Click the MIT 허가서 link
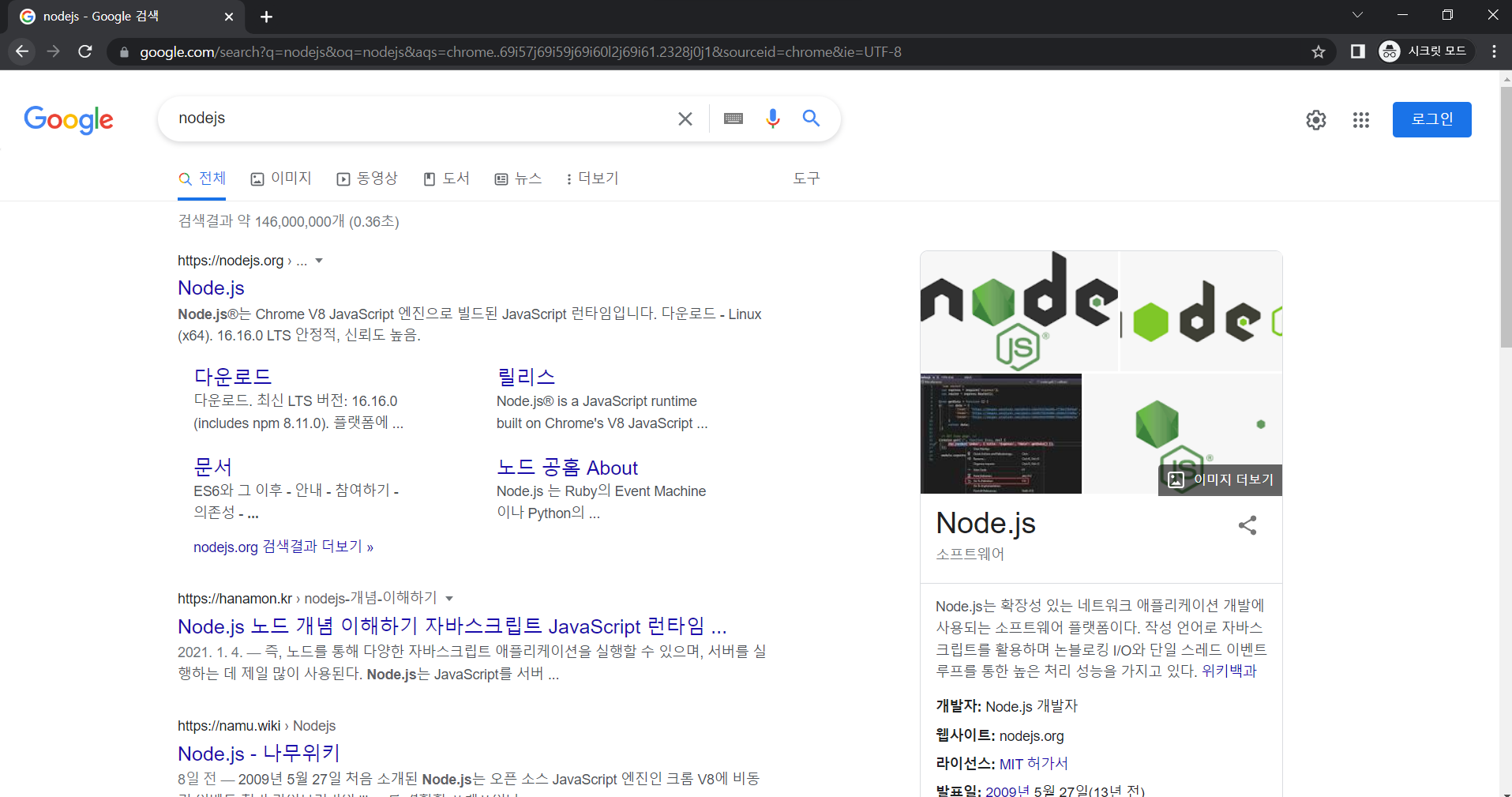The height and width of the screenshot is (797, 1512). tap(1034, 764)
